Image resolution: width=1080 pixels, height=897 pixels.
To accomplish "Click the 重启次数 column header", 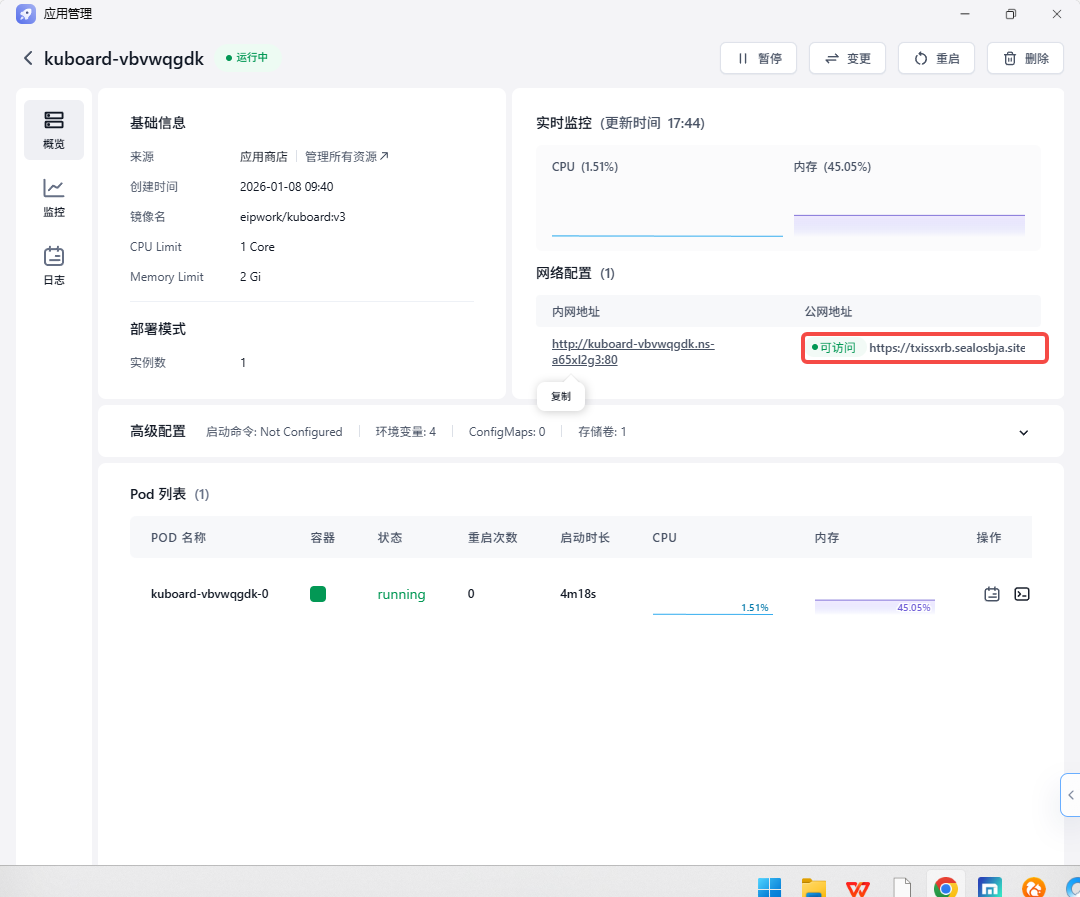I will tap(492, 537).
